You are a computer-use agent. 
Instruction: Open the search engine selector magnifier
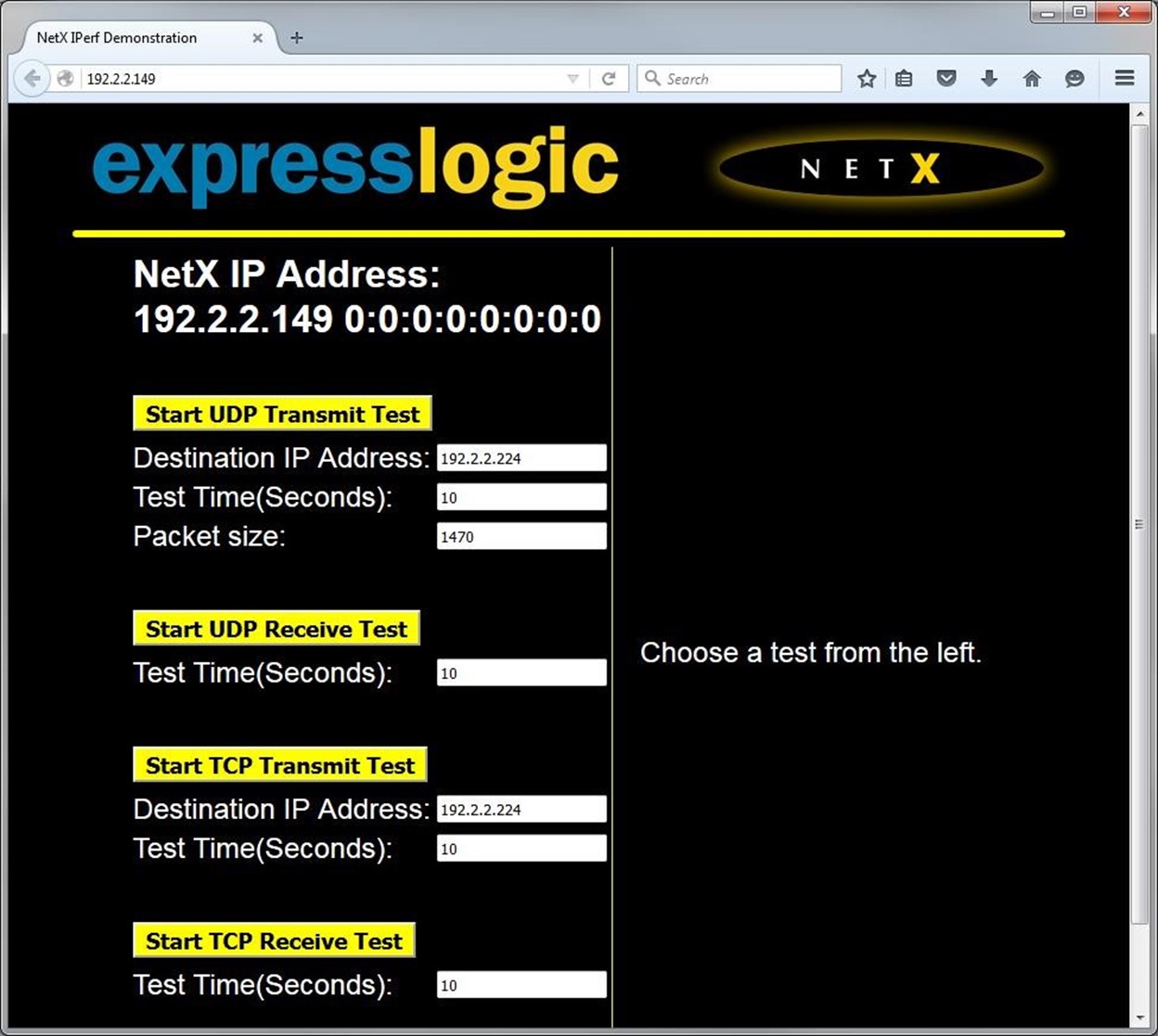click(x=651, y=78)
